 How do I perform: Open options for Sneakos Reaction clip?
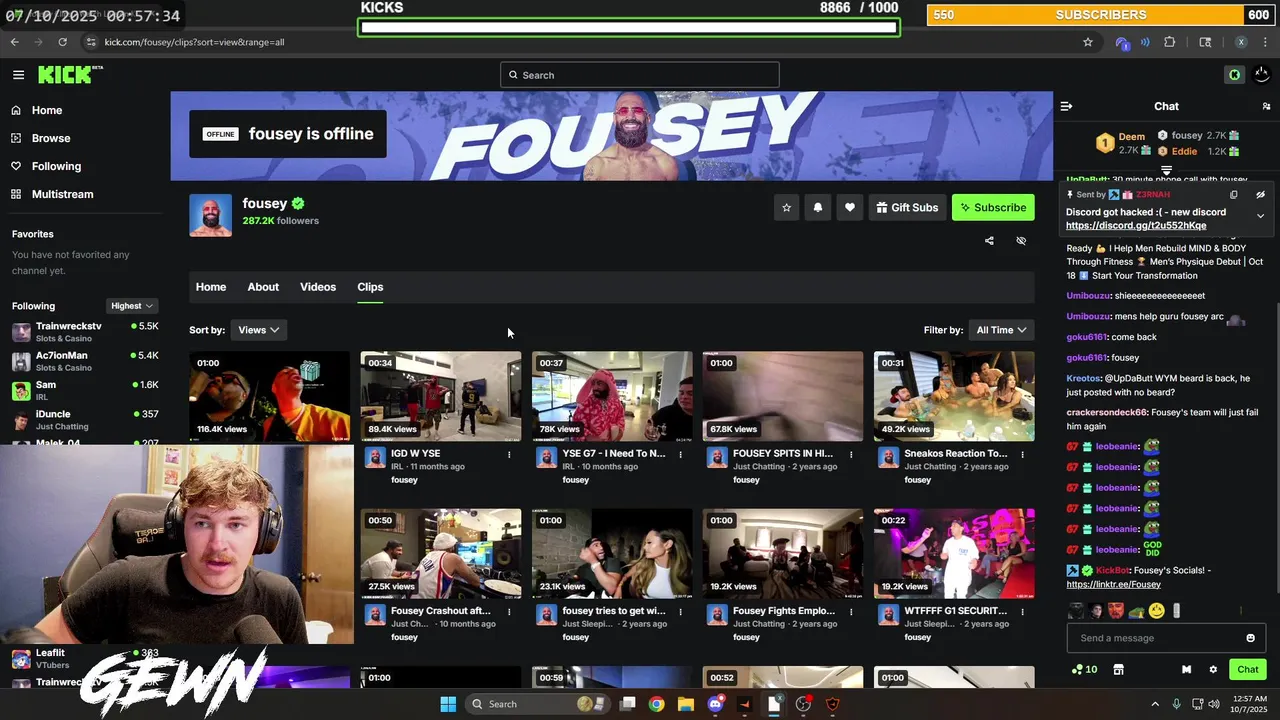(x=1022, y=454)
